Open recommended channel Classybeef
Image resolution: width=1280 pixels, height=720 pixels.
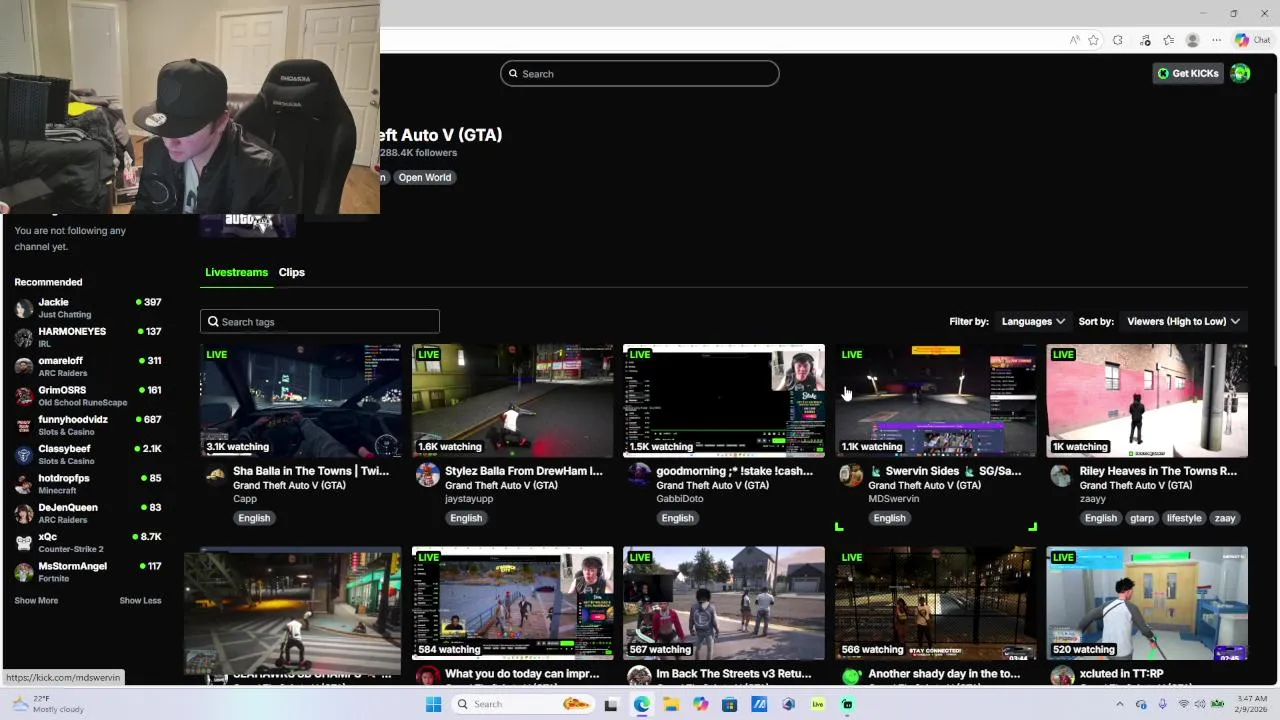coord(88,454)
